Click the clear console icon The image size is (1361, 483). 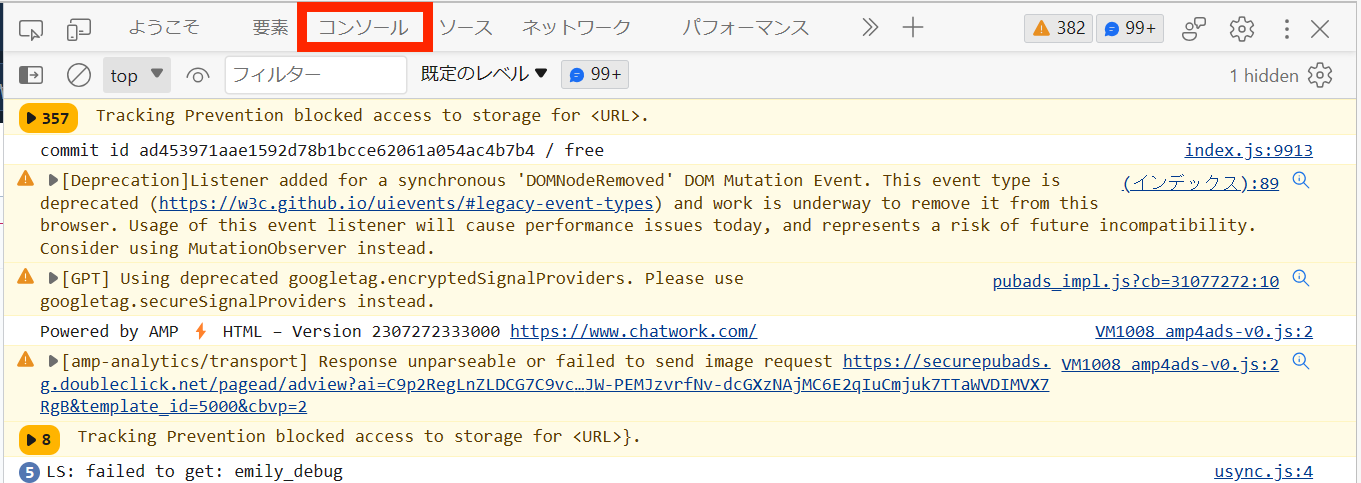click(x=79, y=75)
